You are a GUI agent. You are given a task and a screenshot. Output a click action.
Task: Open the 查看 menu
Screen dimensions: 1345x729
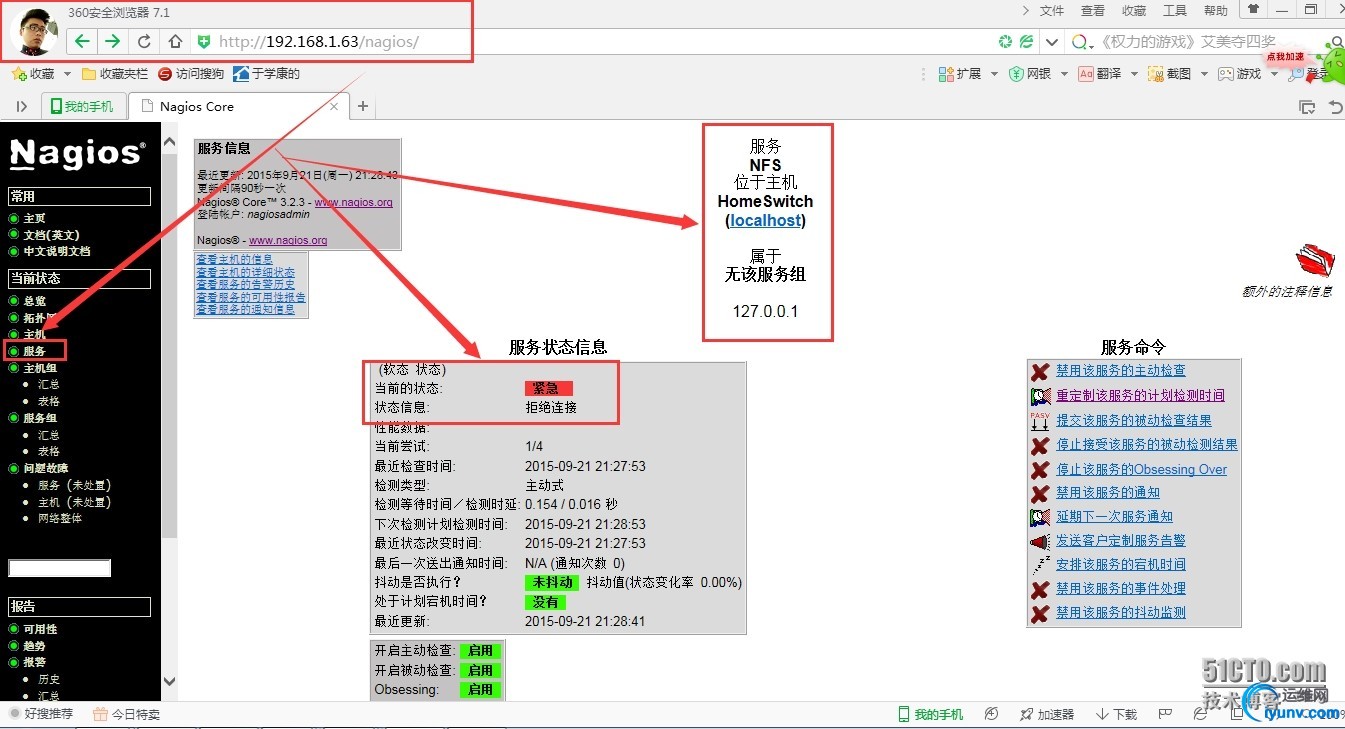pyautogui.click(x=1093, y=11)
